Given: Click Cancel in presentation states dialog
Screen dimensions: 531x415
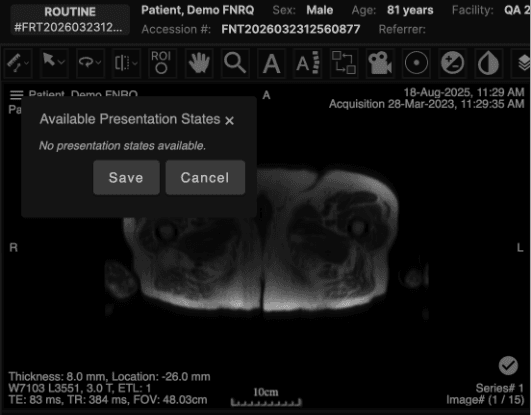Looking at the screenshot, I should point(205,178).
